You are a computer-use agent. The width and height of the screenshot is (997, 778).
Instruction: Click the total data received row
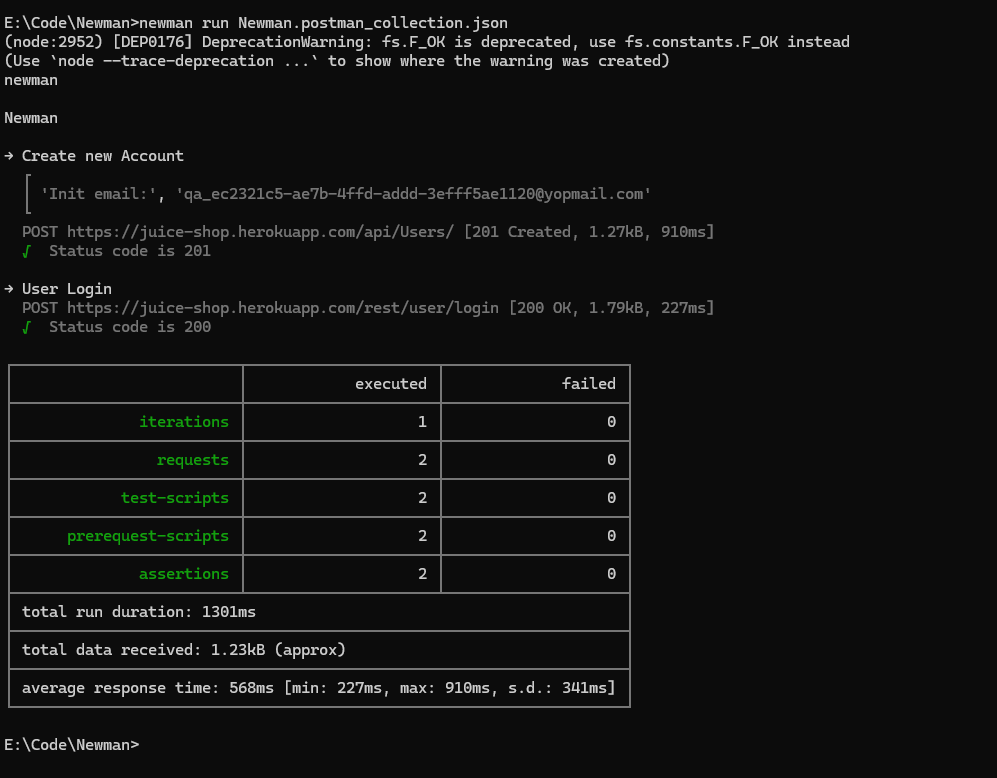(x=184, y=650)
